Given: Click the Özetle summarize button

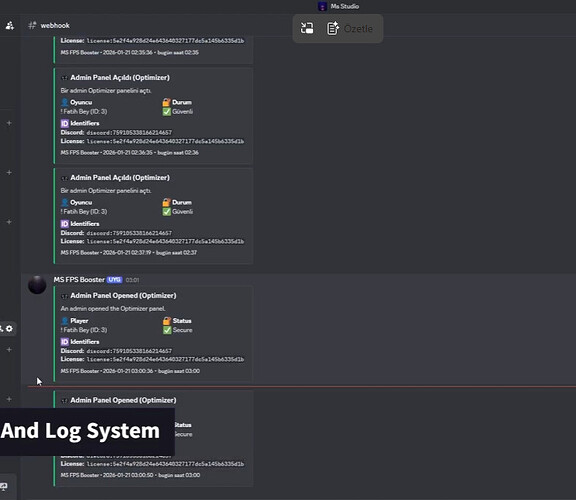Looking at the screenshot, I should pos(350,28).
